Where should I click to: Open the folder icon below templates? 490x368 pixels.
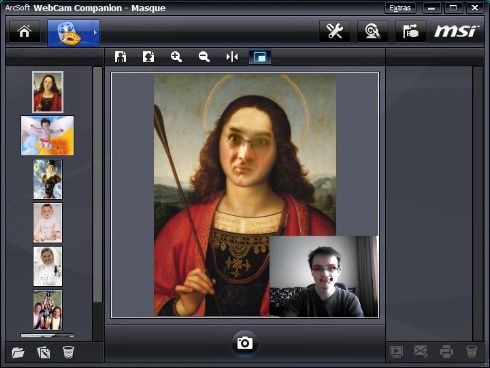18,352
